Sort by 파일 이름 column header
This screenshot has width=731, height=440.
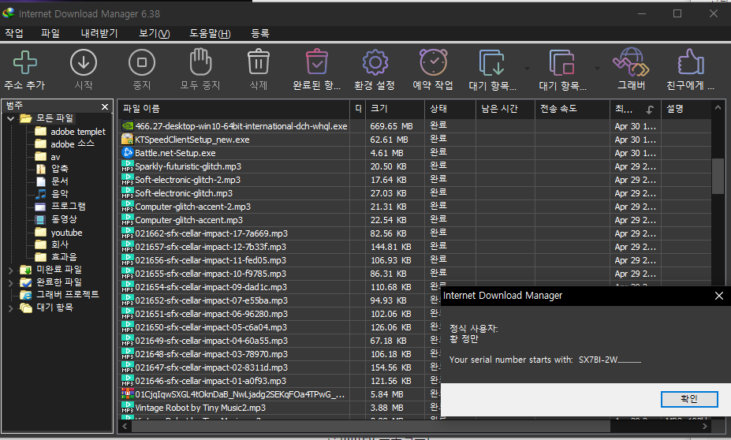234,109
